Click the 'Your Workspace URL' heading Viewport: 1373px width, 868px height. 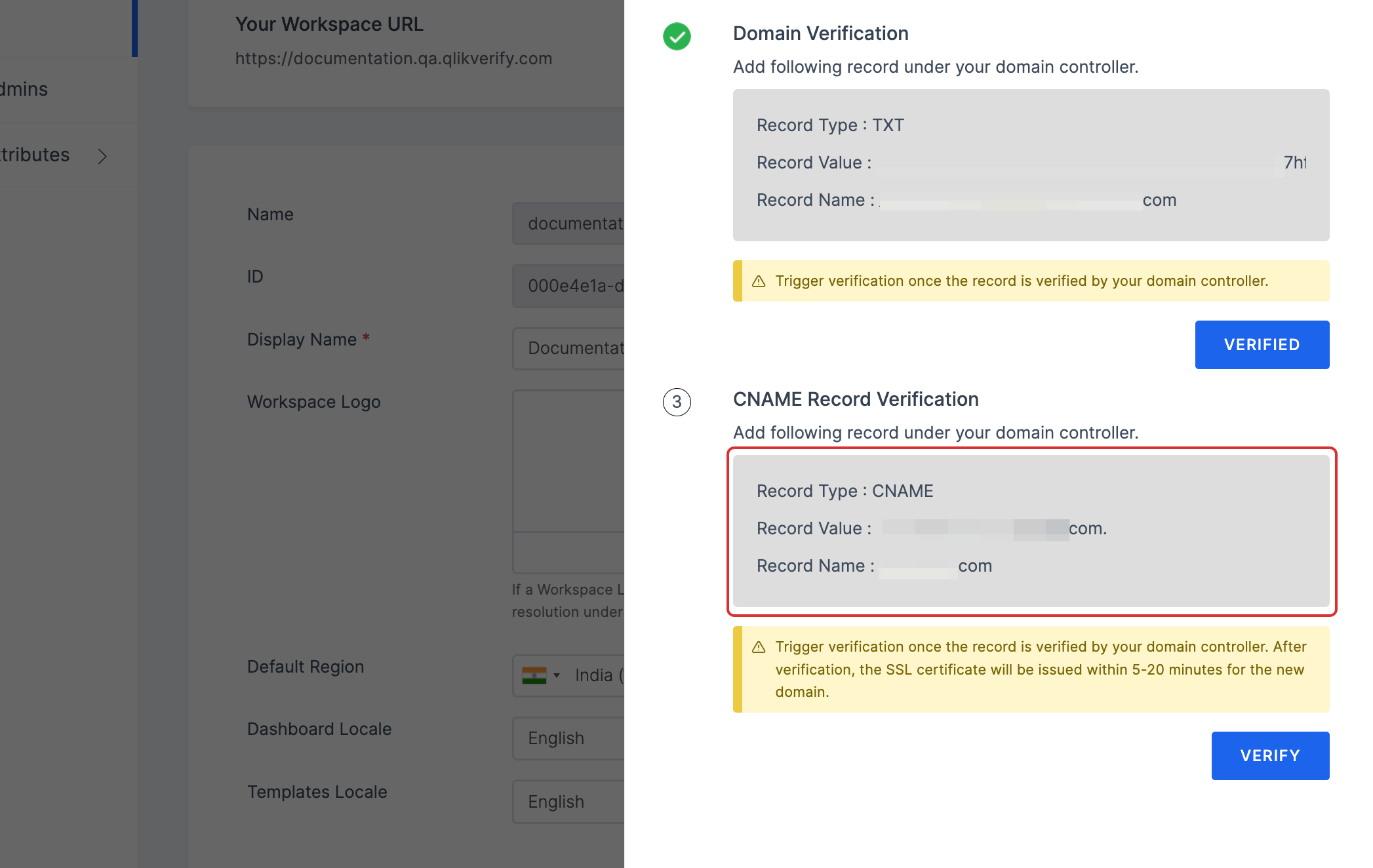coord(329,24)
